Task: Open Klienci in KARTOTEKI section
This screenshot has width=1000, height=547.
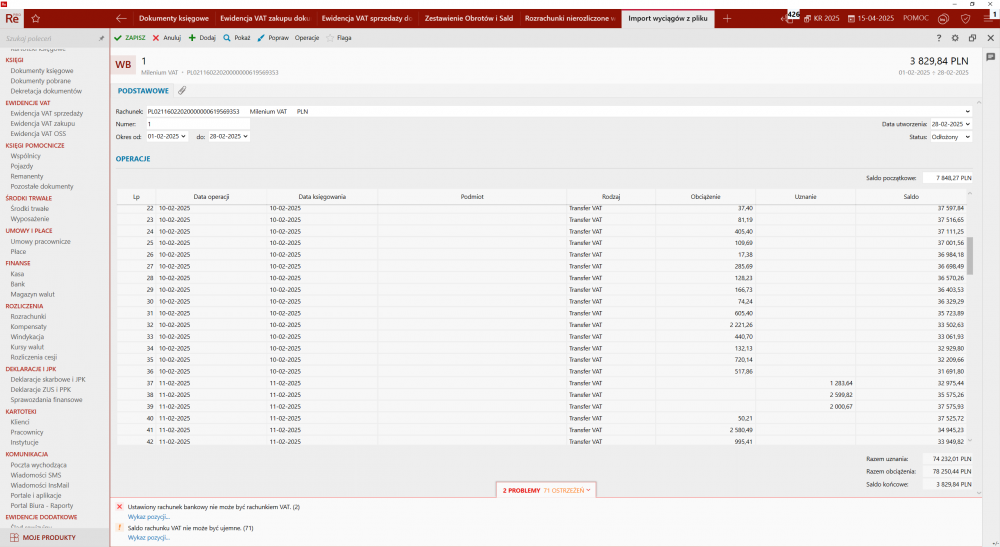Action: point(20,422)
